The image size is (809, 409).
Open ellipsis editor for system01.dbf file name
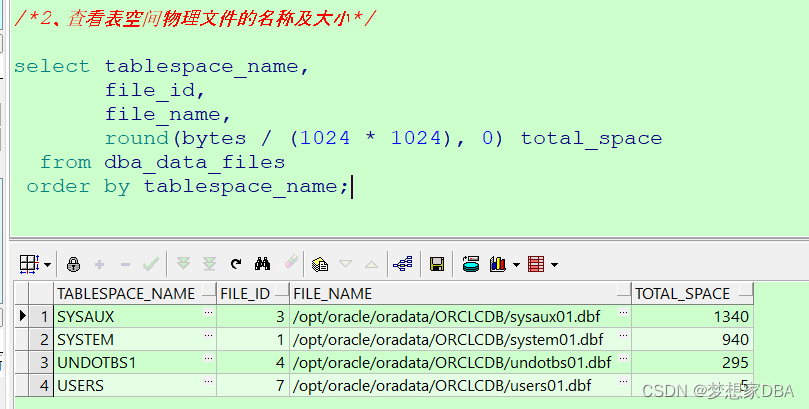click(x=623, y=335)
